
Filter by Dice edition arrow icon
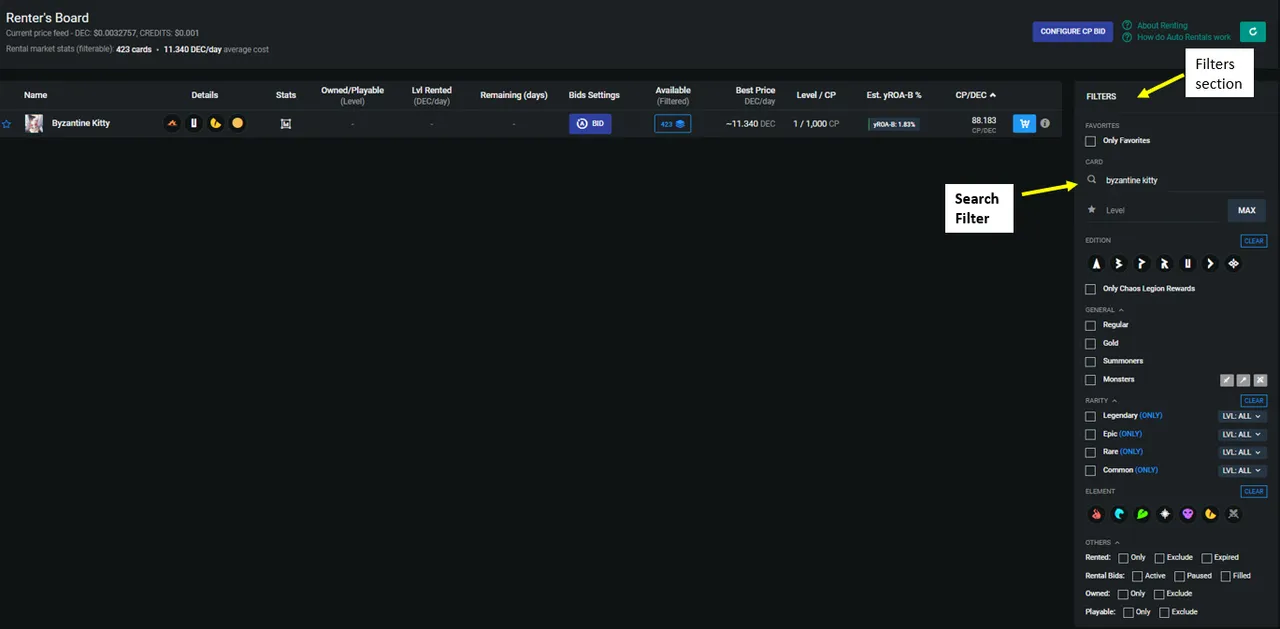click(1210, 264)
